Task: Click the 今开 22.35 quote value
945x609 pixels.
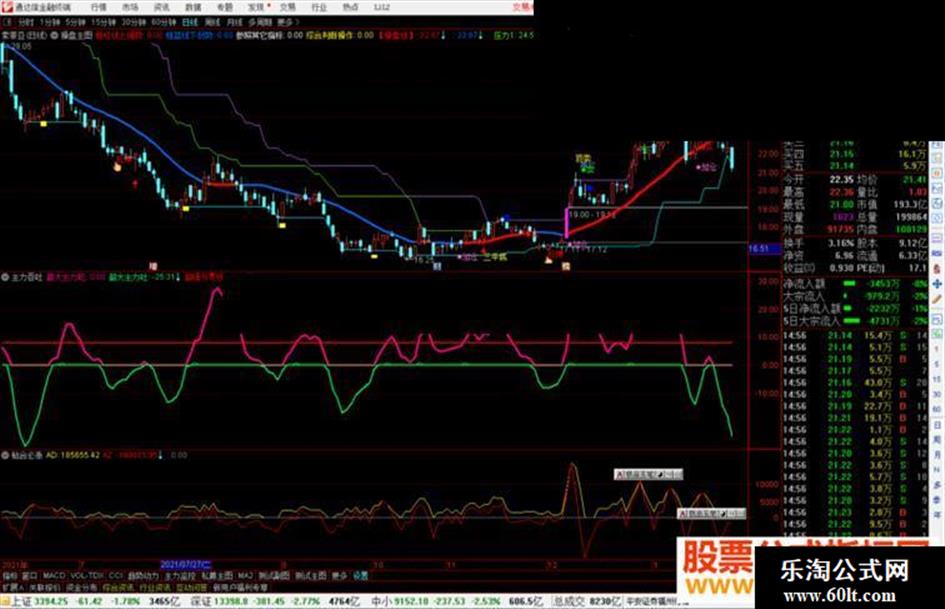Action: (x=841, y=180)
